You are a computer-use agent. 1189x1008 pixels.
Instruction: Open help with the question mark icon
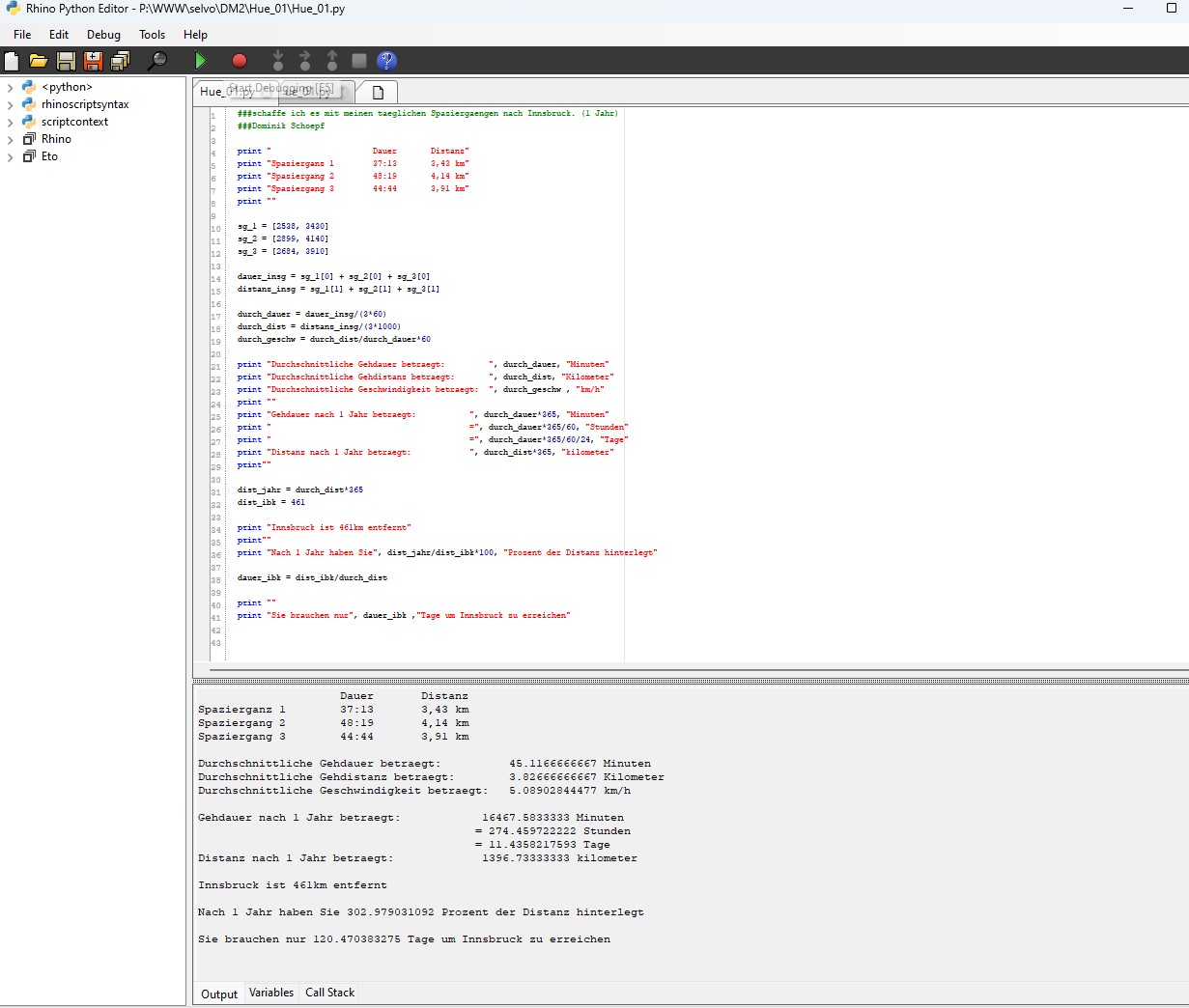point(385,60)
